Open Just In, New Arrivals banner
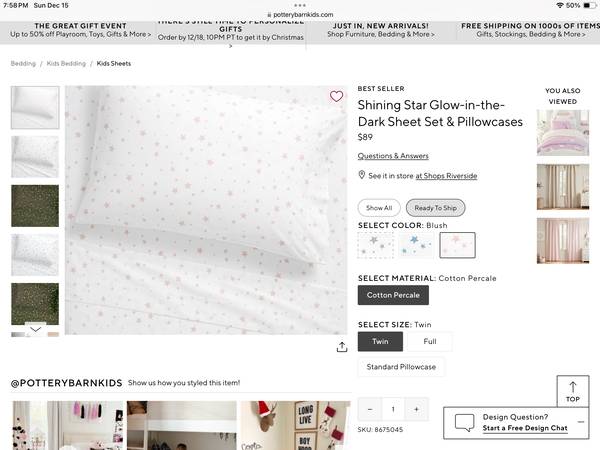This screenshot has height=450, width=600. coord(381,30)
